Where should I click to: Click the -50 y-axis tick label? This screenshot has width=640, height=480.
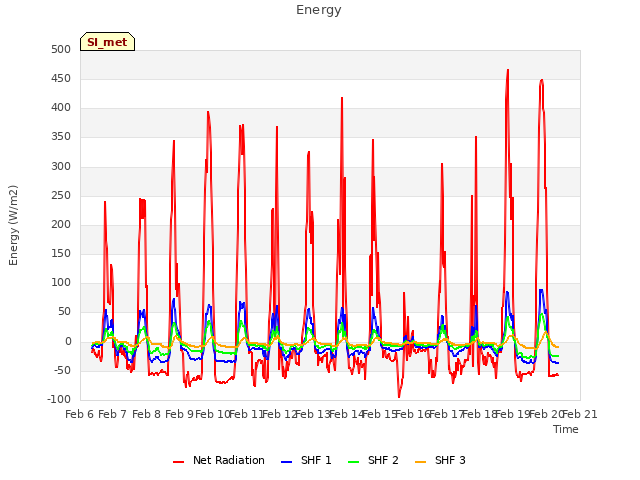[x=62, y=371]
